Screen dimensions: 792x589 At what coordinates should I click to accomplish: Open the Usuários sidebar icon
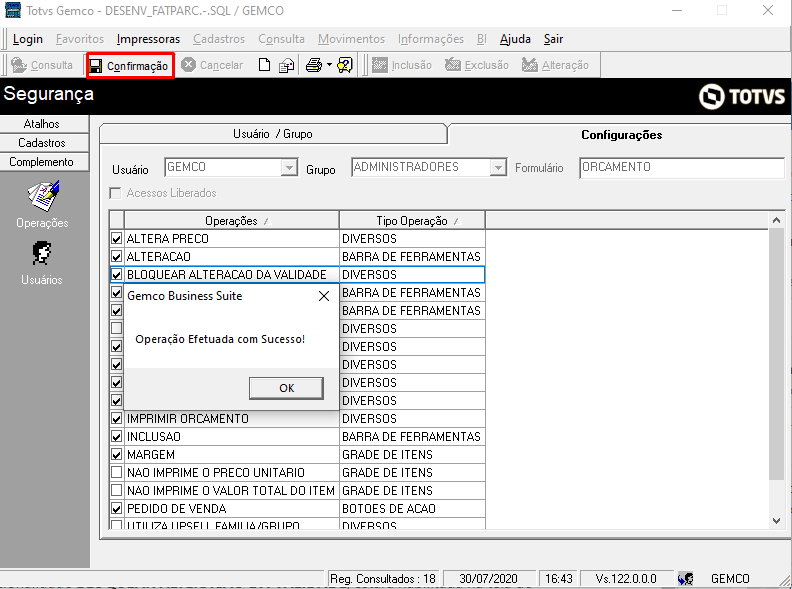pyautogui.click(x=42, y=253)
